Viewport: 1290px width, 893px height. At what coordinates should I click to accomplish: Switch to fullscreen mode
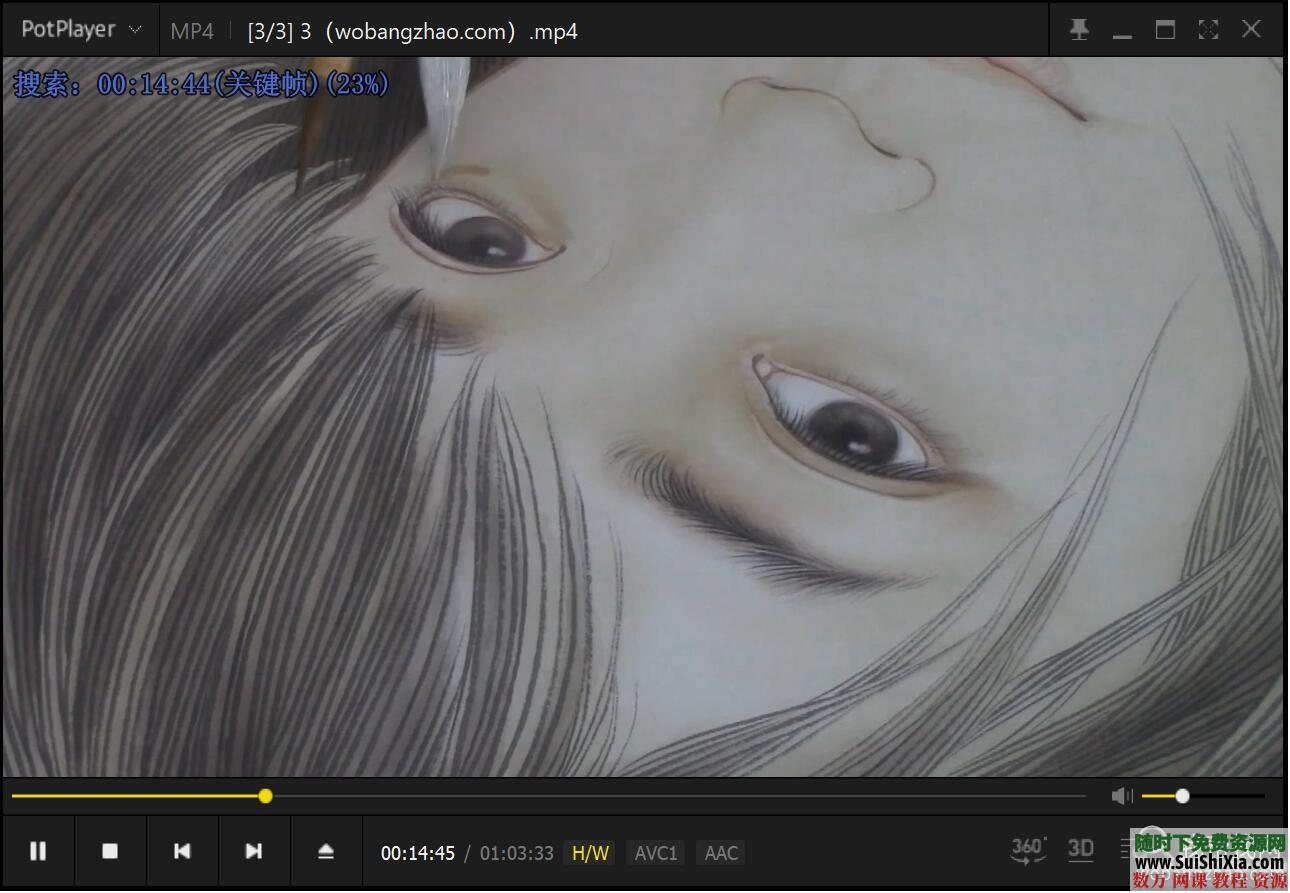[x=1208, y=30]
